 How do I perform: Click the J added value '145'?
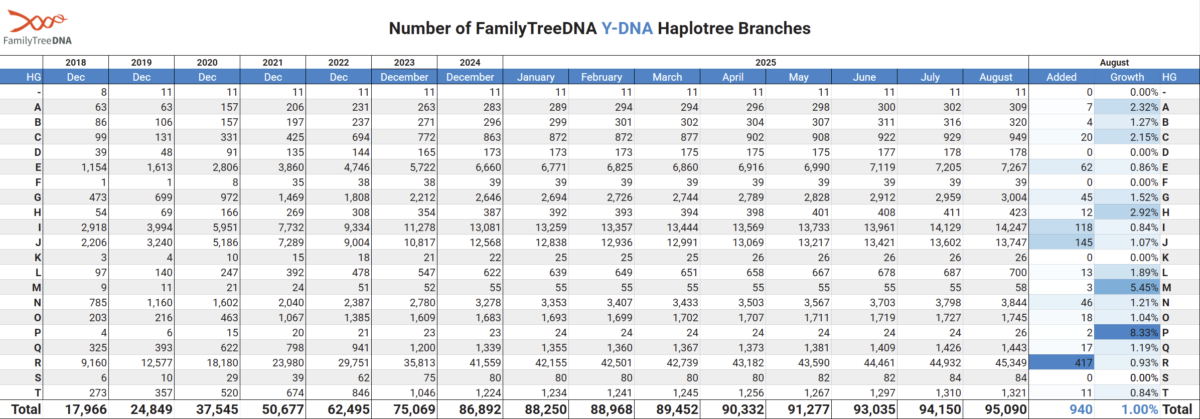1061,243
